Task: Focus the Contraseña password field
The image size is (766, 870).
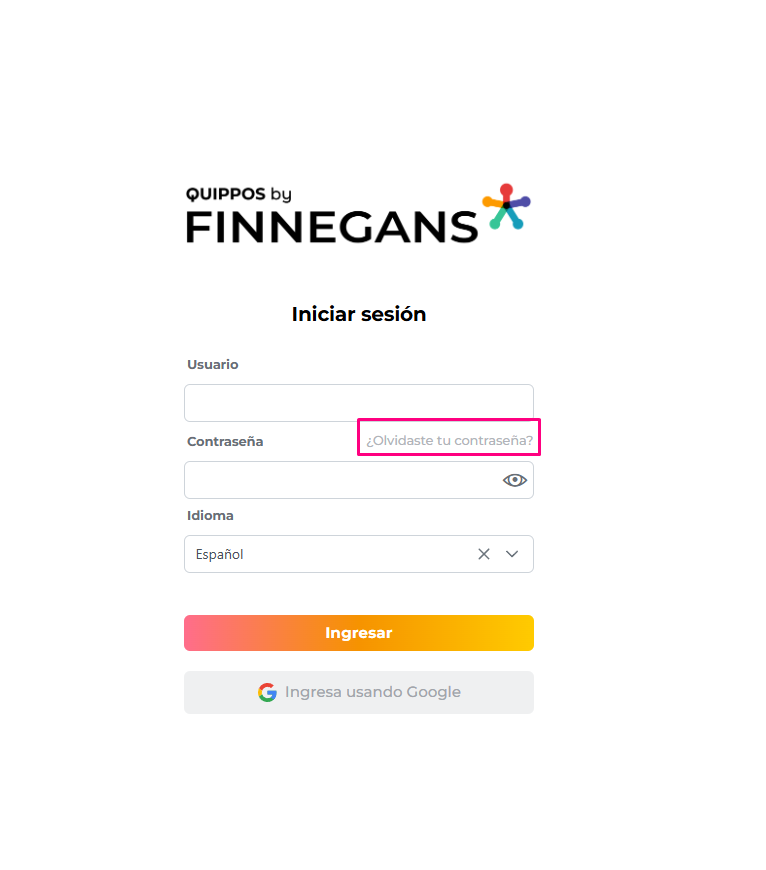Action: [x=340, y=480]
